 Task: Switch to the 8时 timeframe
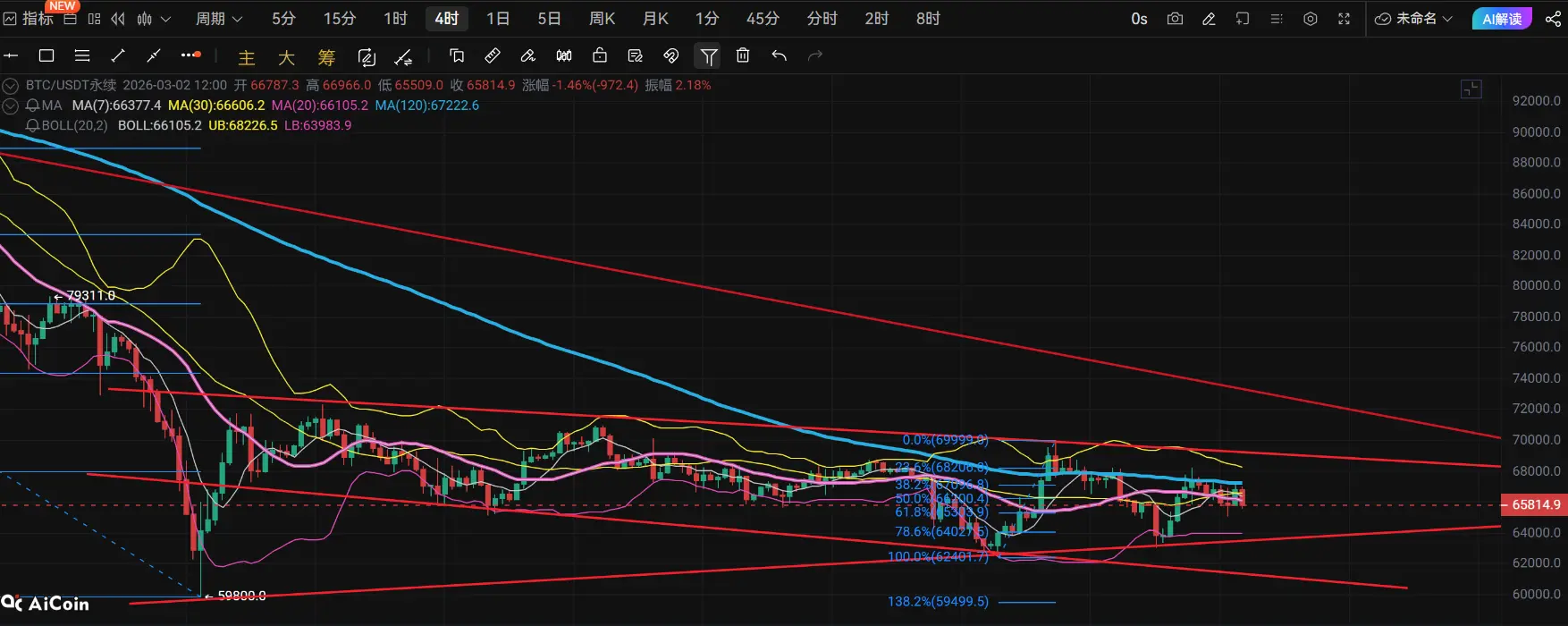pyautogui.click(x=928, y=19)
